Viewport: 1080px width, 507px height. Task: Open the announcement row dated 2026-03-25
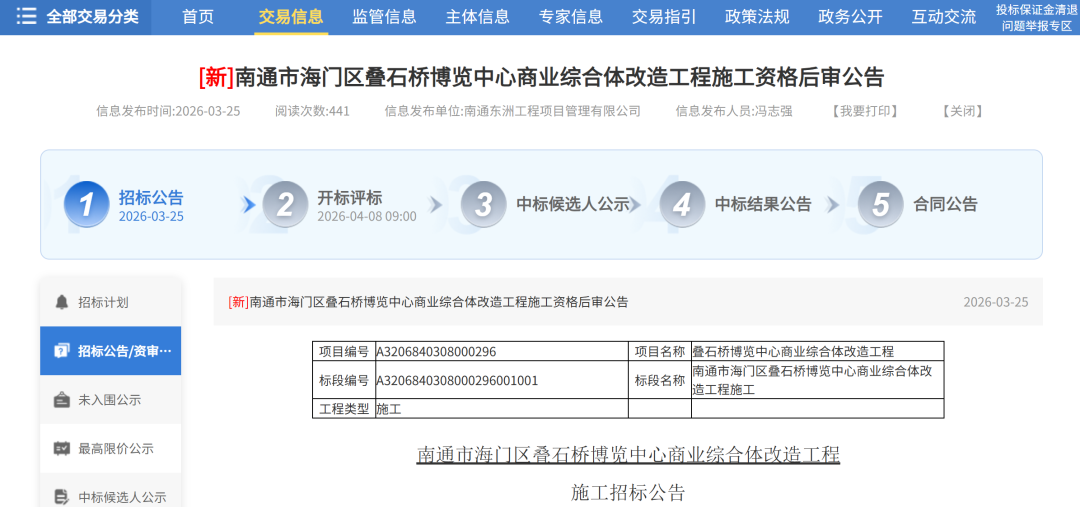pyautogui.click(x=627, y=302)
